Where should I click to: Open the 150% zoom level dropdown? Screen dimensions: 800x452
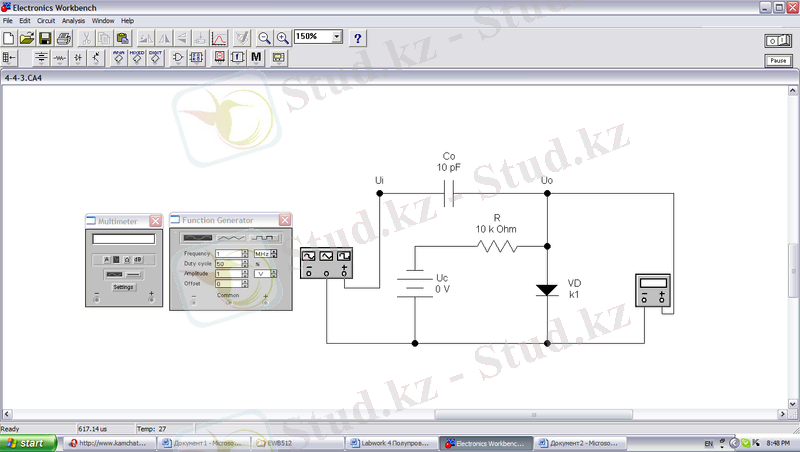pyautogui.click(x=336, y=37)
